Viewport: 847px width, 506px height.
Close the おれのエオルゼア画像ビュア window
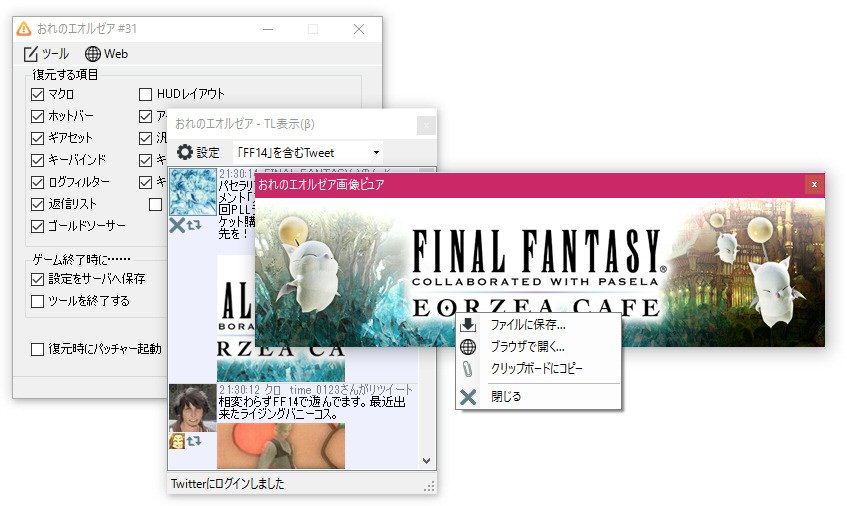click(x=814, y=185)
